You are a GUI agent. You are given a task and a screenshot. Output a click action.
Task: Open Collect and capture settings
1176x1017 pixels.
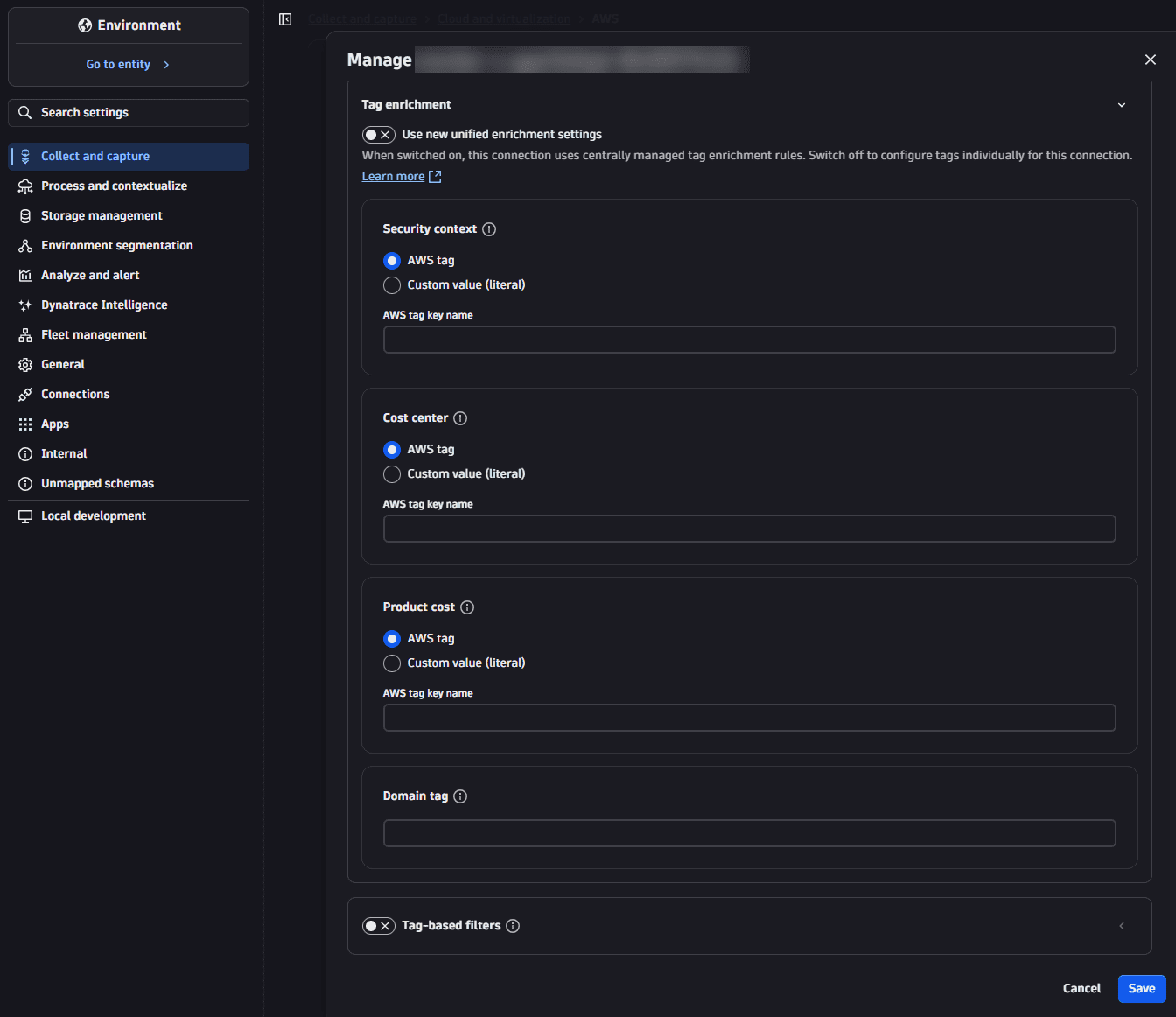pos(129,157)
